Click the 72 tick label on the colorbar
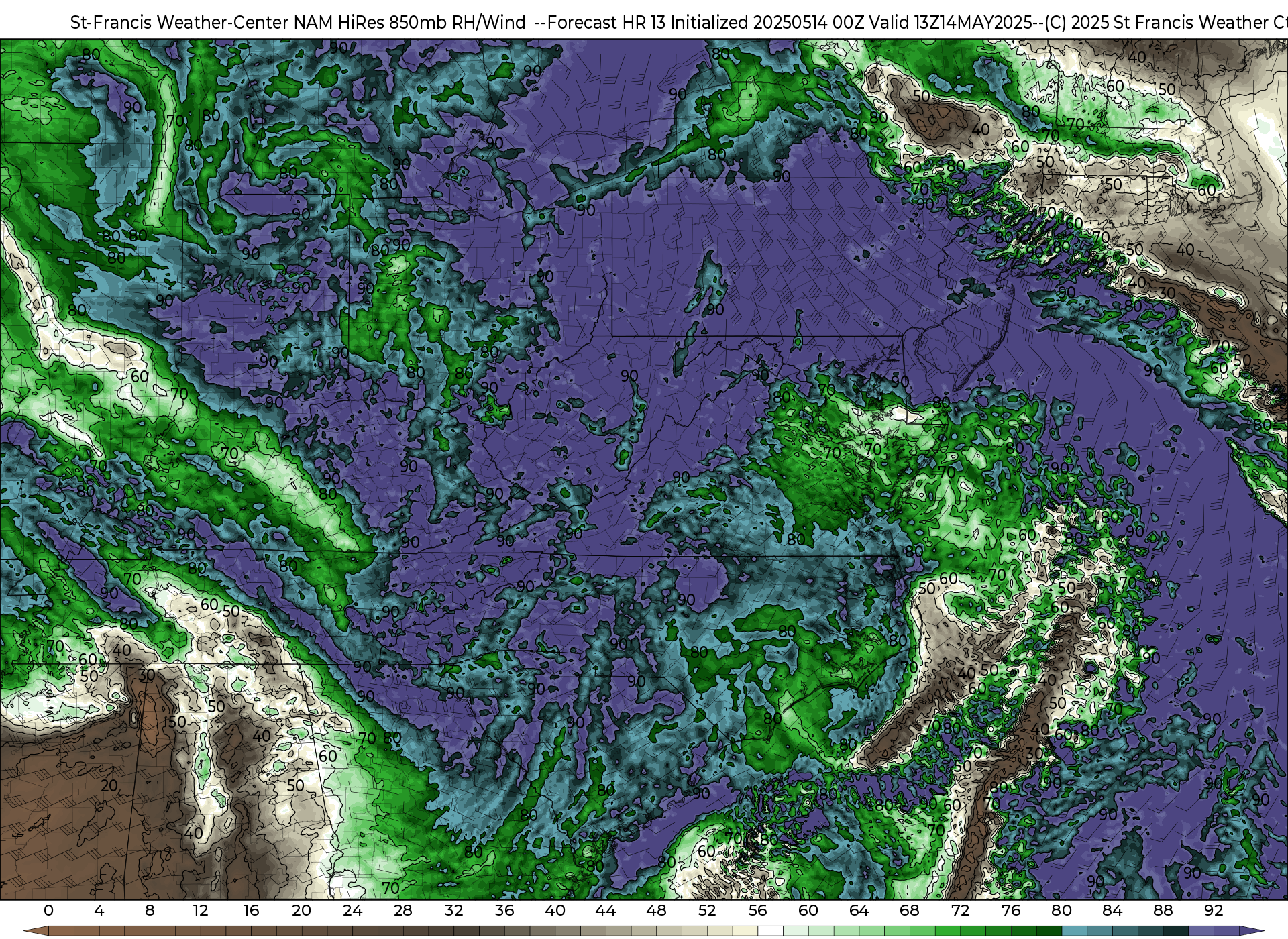Viewport: 1288px width, 939px height. click(960, 910)
